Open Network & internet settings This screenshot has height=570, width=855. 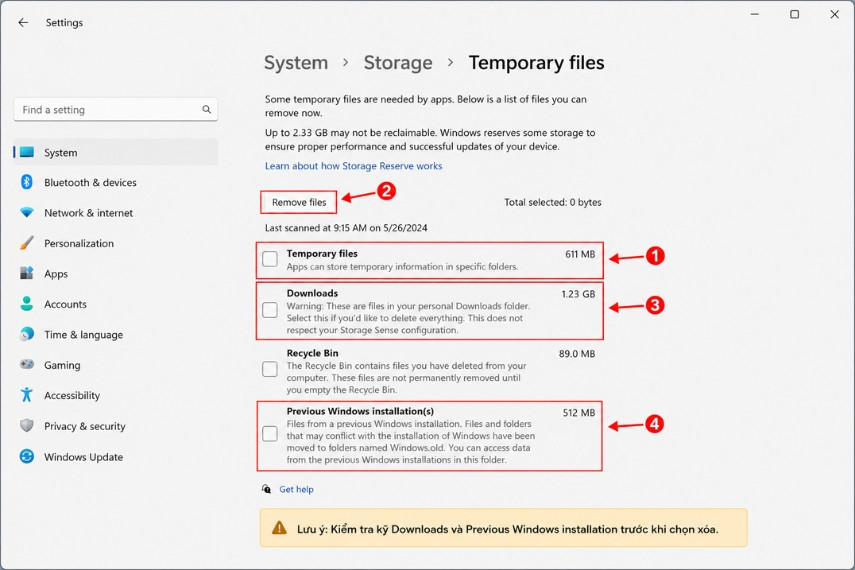[x=116, y=213]
